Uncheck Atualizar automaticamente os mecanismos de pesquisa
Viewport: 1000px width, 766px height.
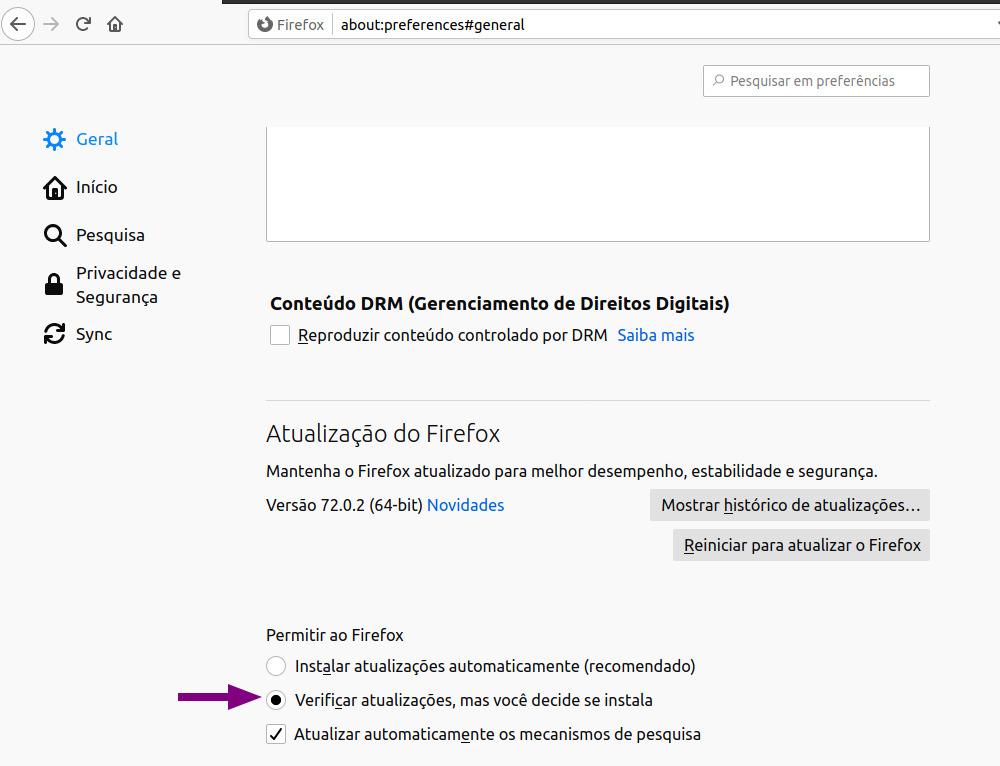[276, 734]
